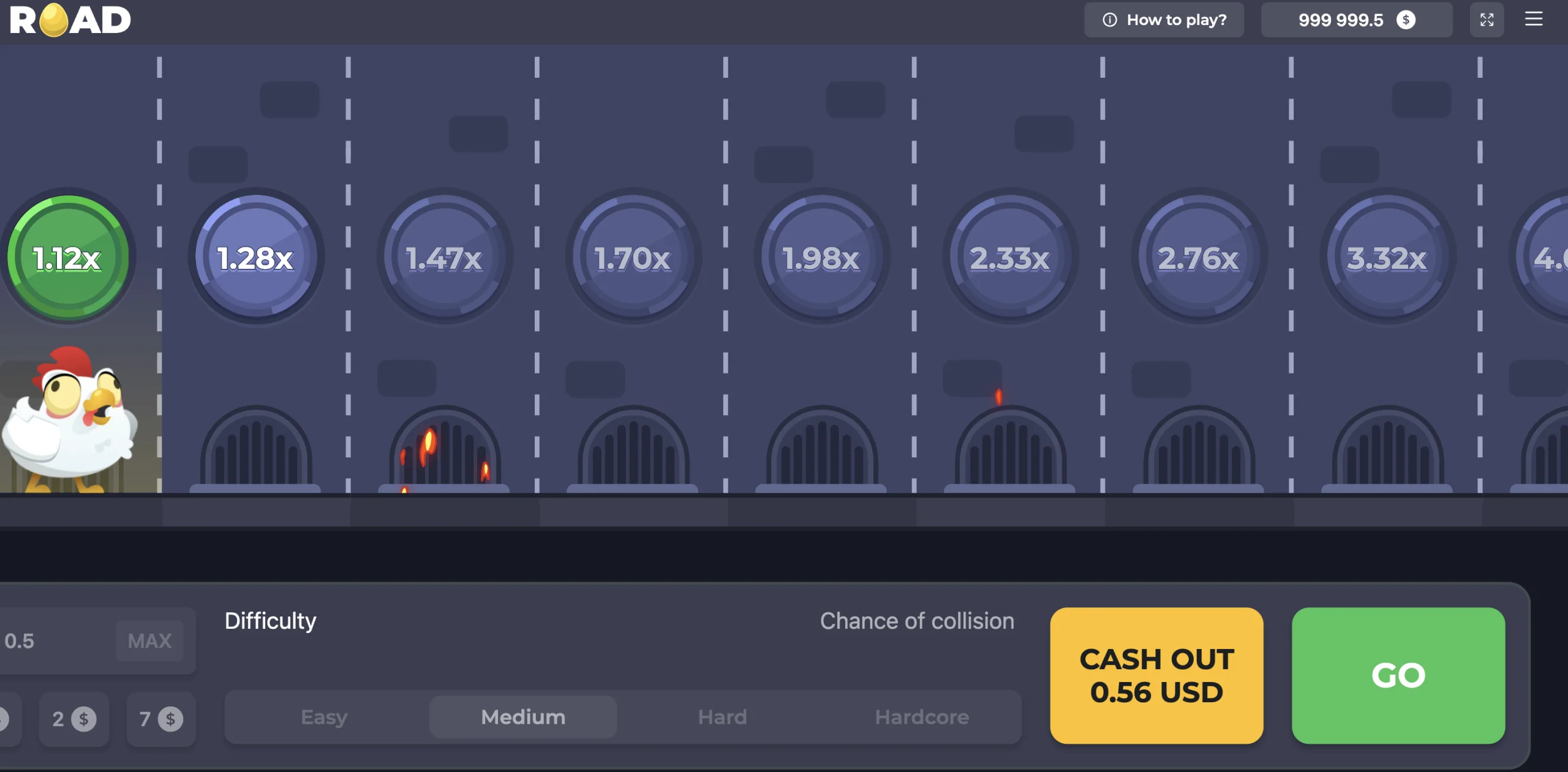Click the dollar icon beside the balance
The height and width of the screenshot is (772, 1568).
coord(1406,20)
